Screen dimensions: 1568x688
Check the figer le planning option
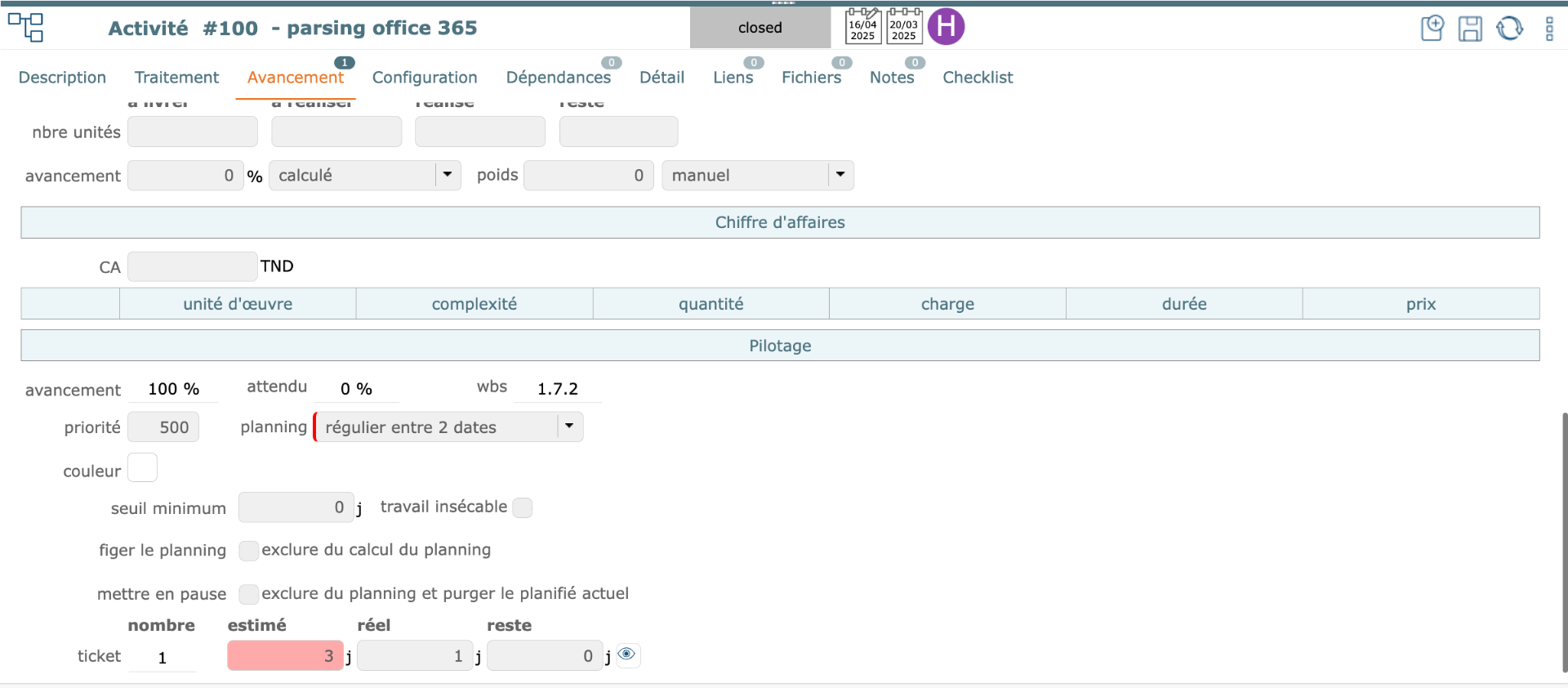click(248, 551)
